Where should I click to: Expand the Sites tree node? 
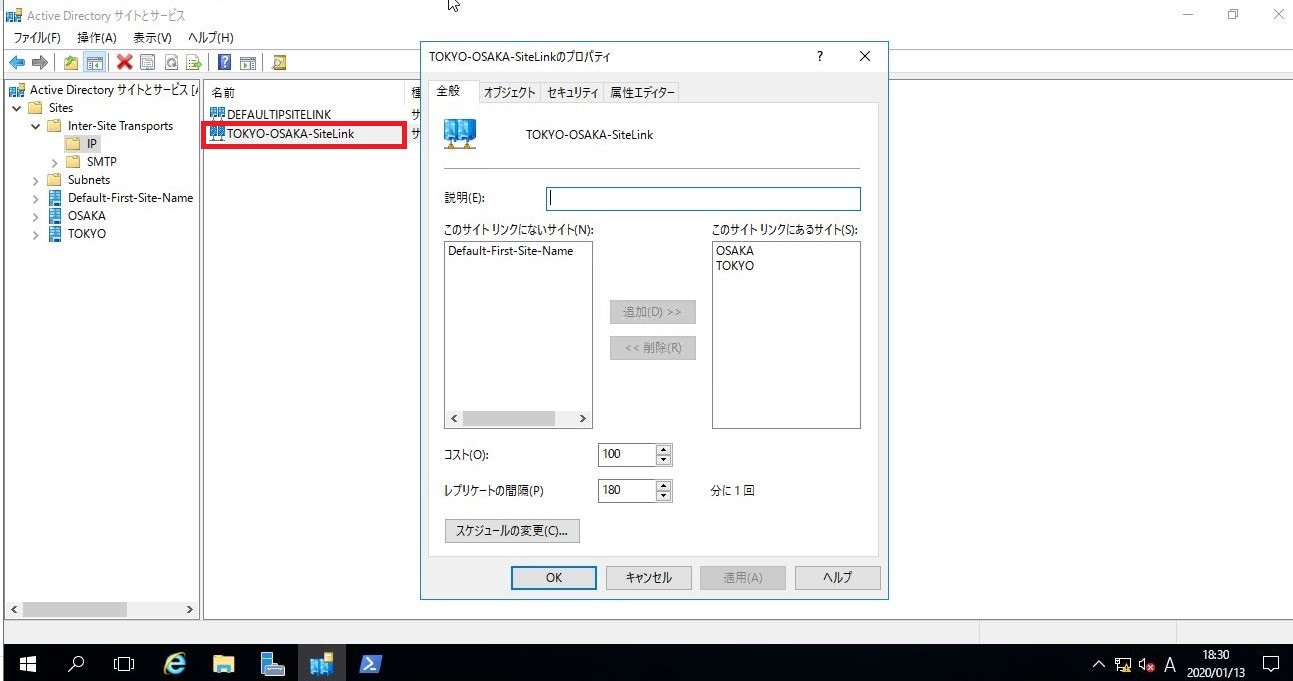click(16, 107)
